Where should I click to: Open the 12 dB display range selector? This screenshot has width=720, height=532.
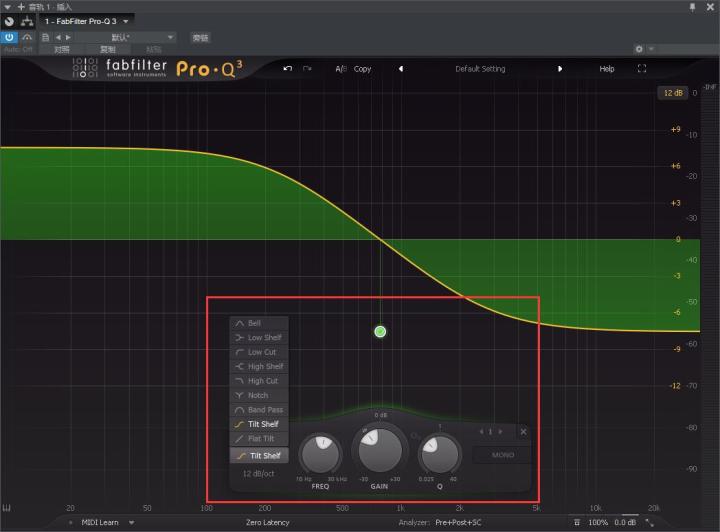(x=673, y=93)
